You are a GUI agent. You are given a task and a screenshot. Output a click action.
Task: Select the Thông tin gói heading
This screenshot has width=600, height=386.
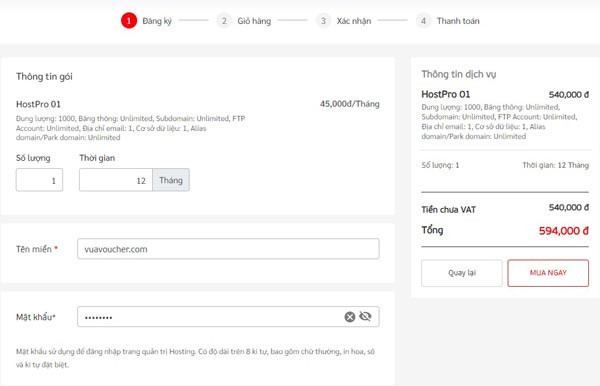pos(44,77)
